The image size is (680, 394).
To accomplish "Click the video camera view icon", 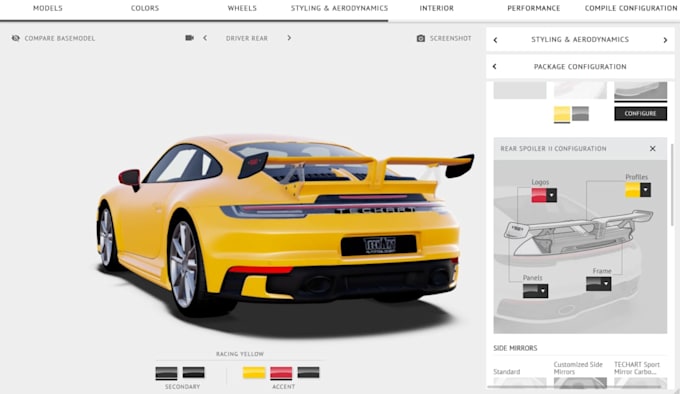I will [190, 38].
